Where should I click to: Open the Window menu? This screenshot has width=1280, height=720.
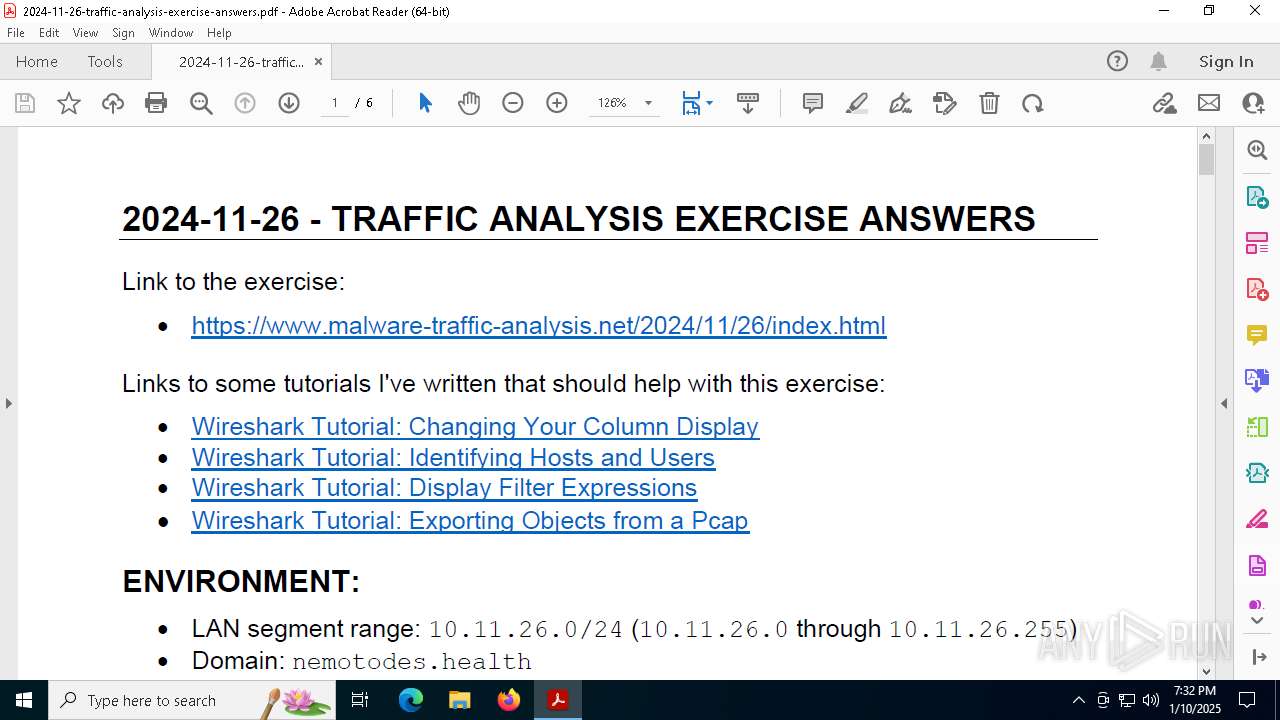pos(171,32)
